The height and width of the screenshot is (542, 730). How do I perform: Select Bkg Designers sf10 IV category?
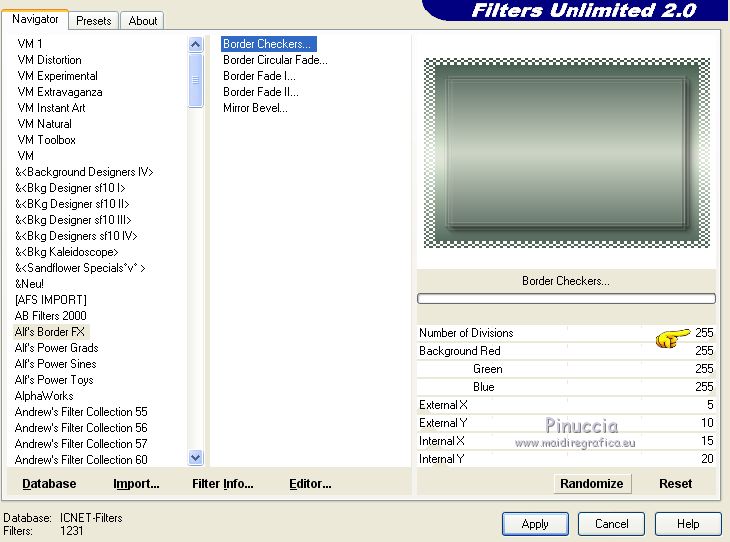pos(76,236)
